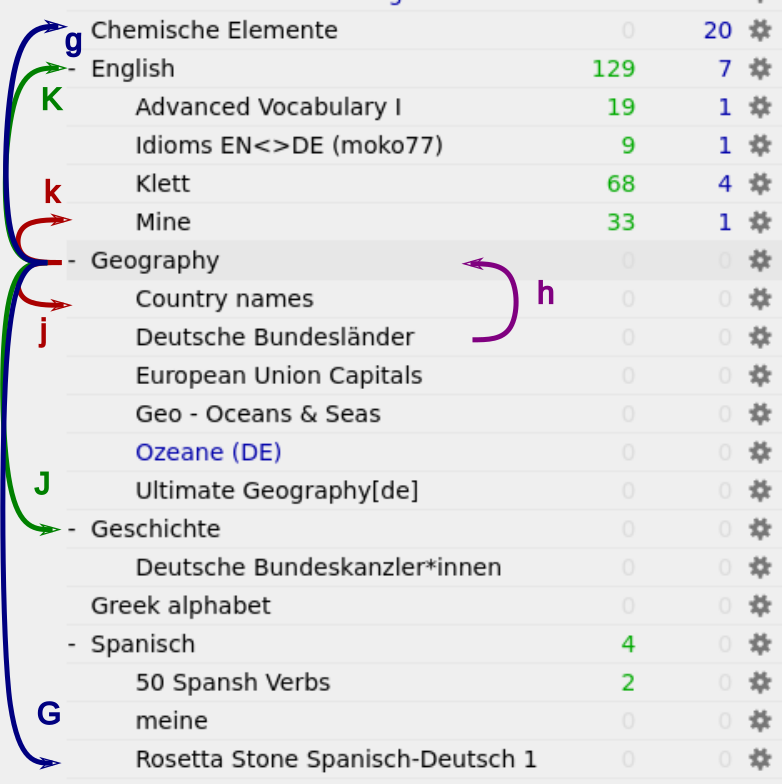Open the Ozeane (DE) deck
The image size is (782, 784).
coord(208,453)
